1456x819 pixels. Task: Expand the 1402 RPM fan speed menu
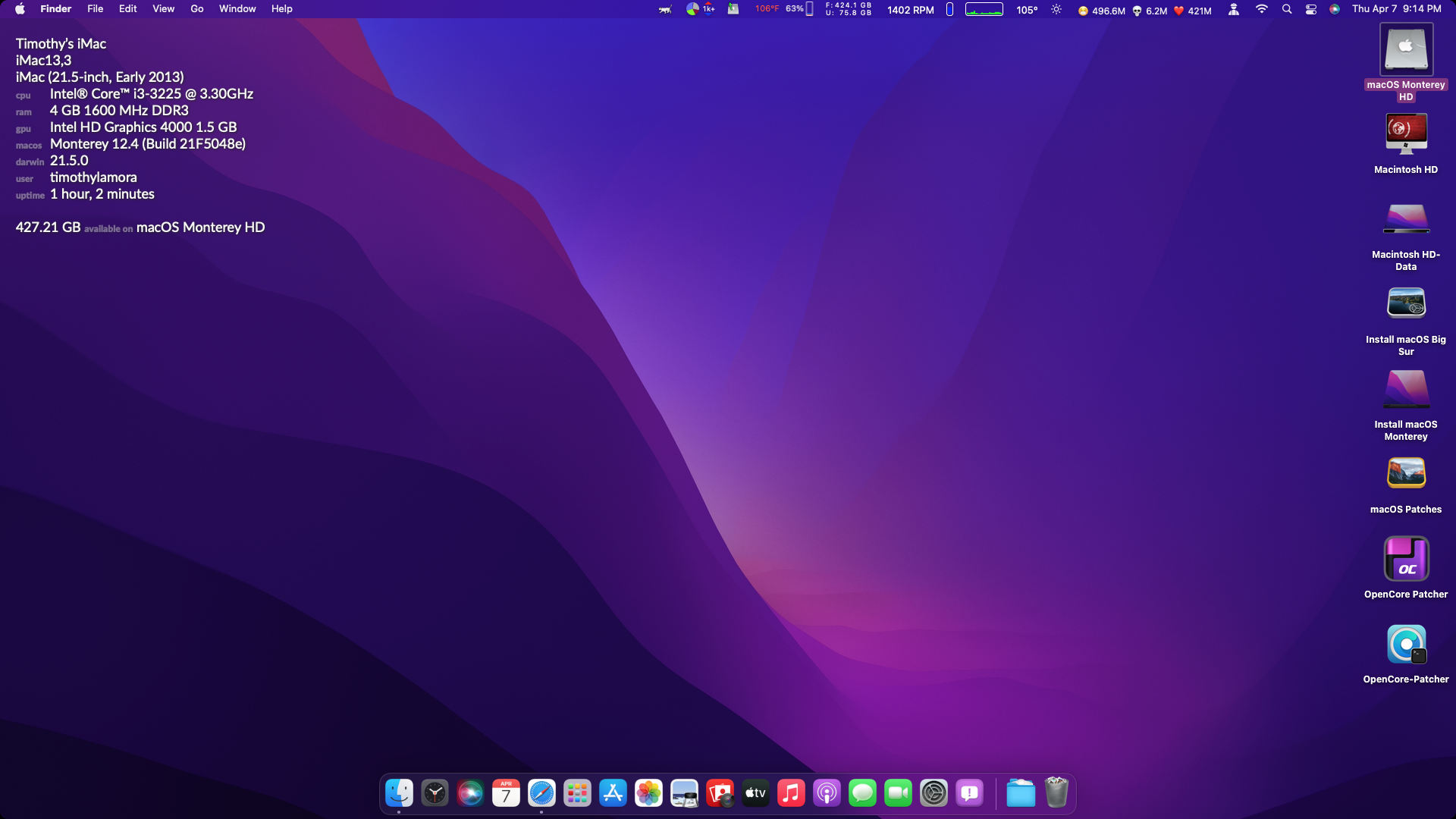(910, 10)
